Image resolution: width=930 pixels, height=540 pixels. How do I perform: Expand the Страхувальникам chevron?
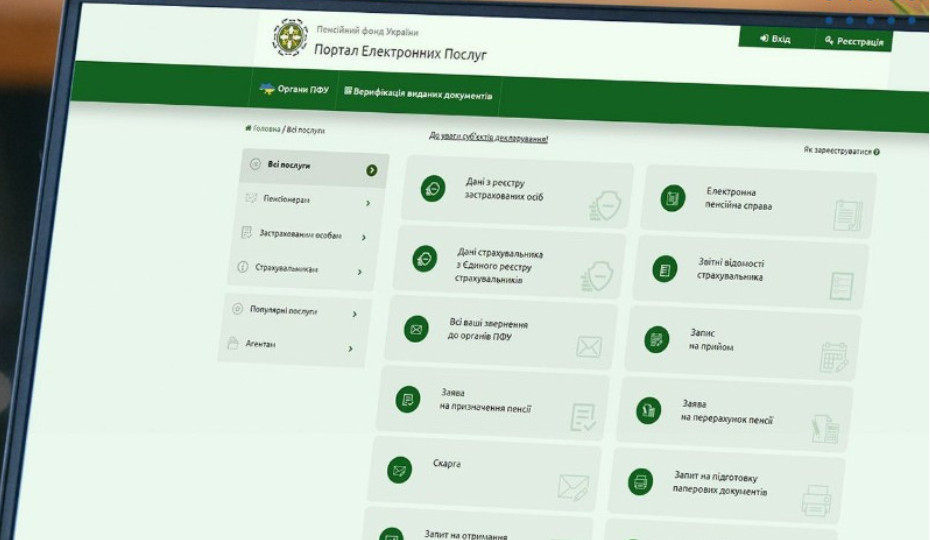click(x=360, y=272)
